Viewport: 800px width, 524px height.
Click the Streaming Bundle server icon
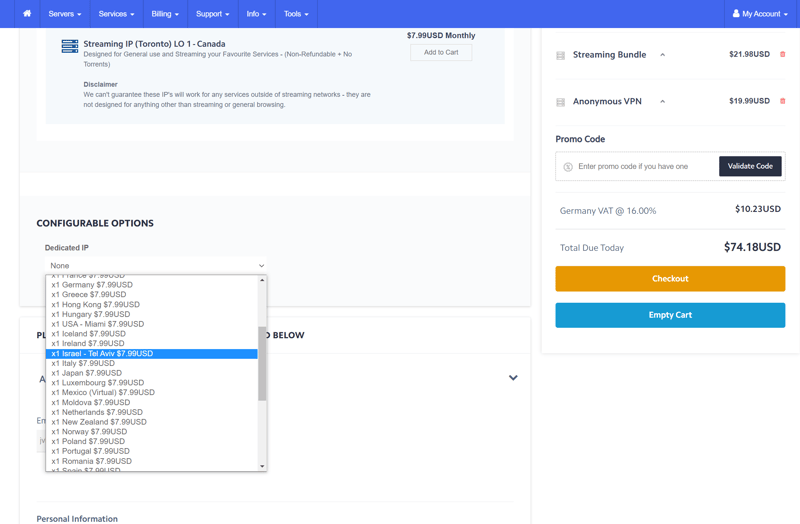(x=561, y=55)
